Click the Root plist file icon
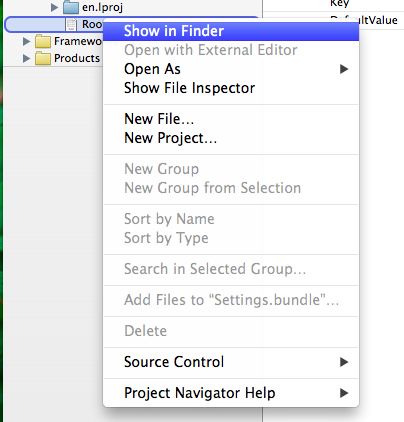 coord(71,25)
